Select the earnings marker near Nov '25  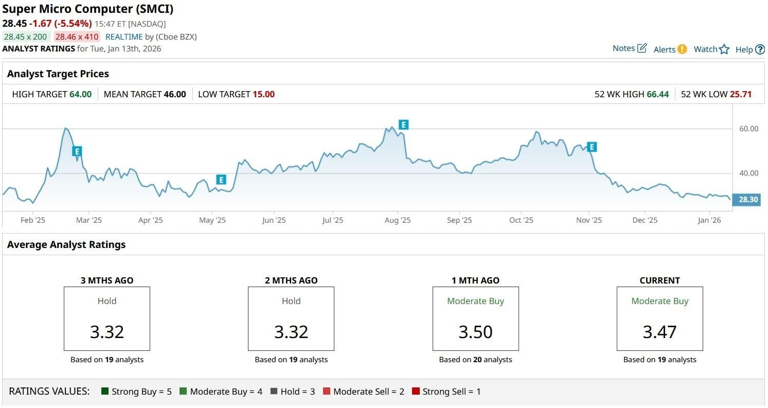592,147
